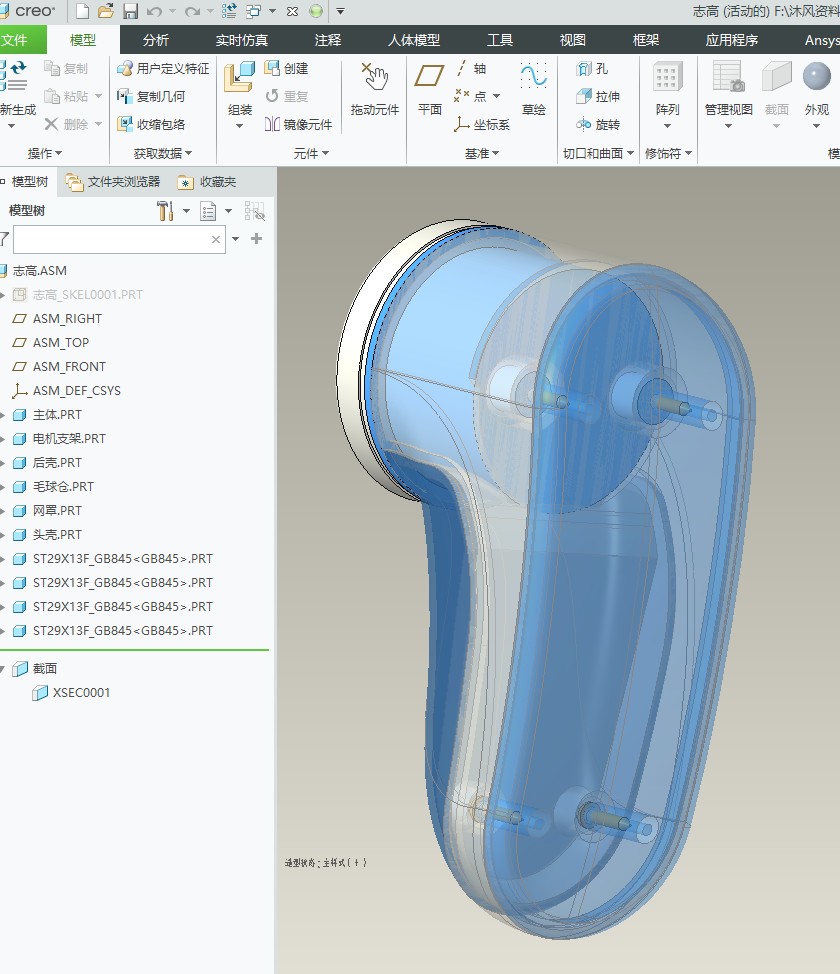
Task: Click the 创建 create component button
Action: 286,69
